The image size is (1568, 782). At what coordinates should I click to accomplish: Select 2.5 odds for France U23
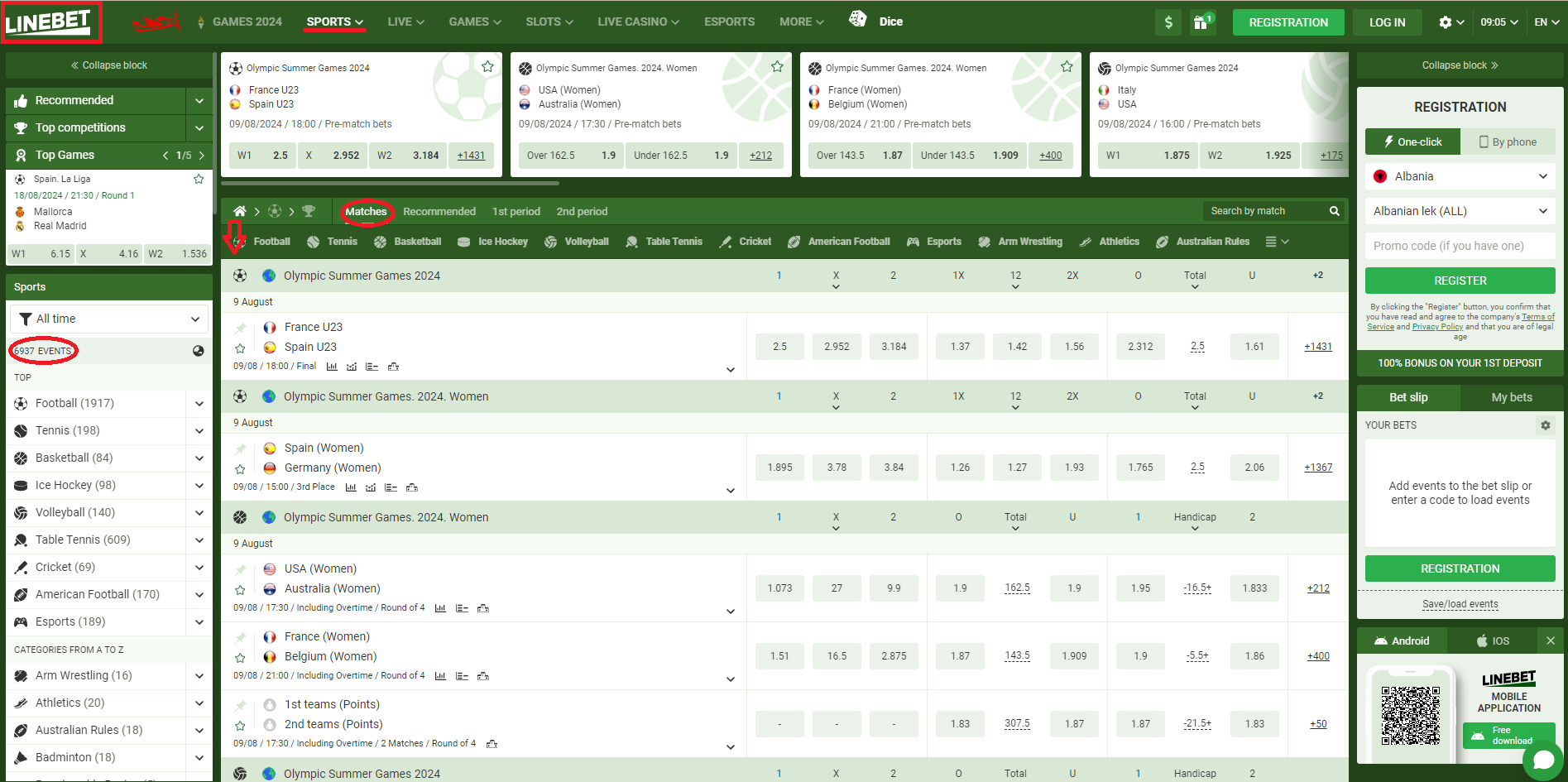(x=779, y=347)
